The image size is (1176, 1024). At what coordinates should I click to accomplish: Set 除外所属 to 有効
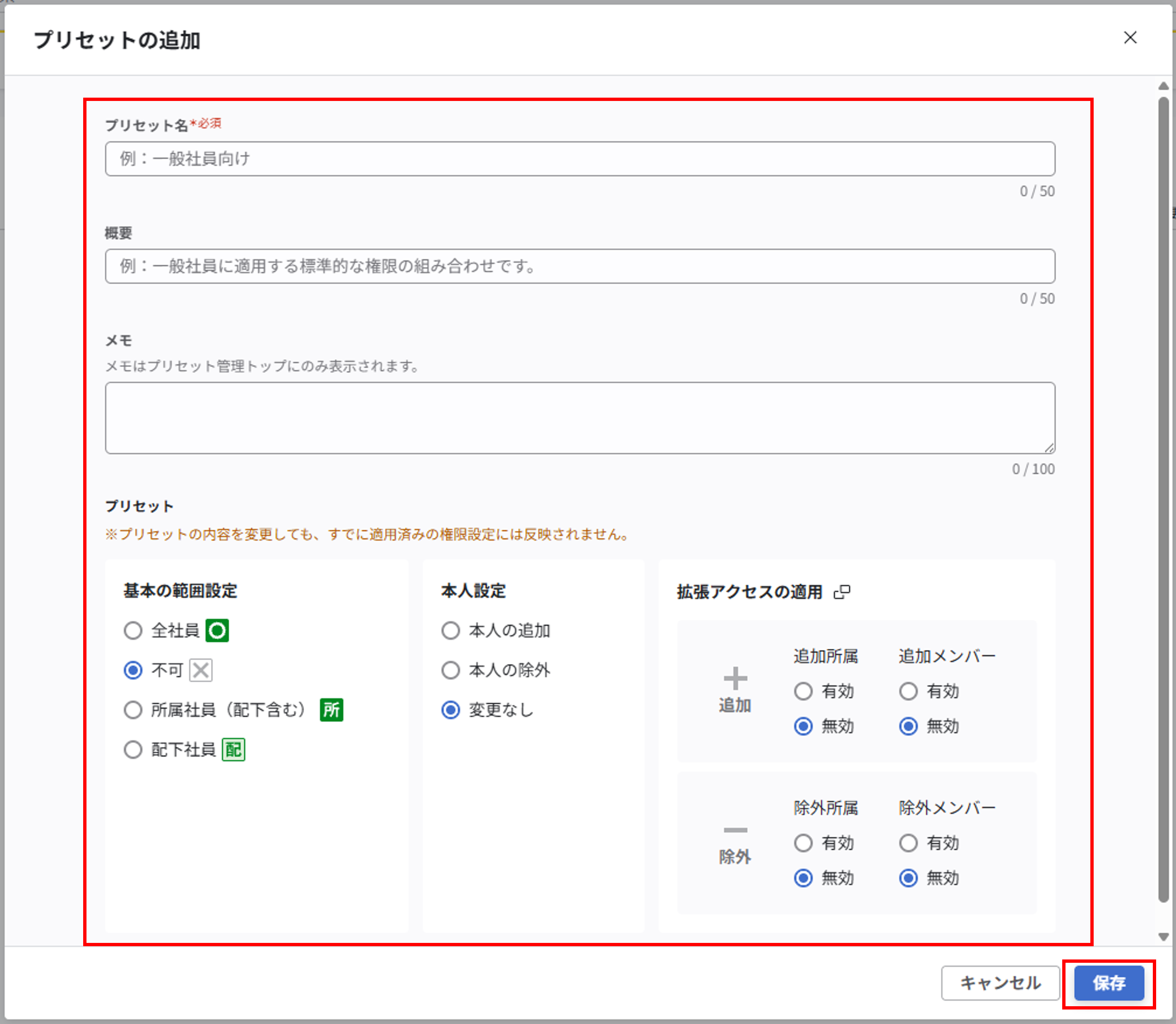pos(804,843)
